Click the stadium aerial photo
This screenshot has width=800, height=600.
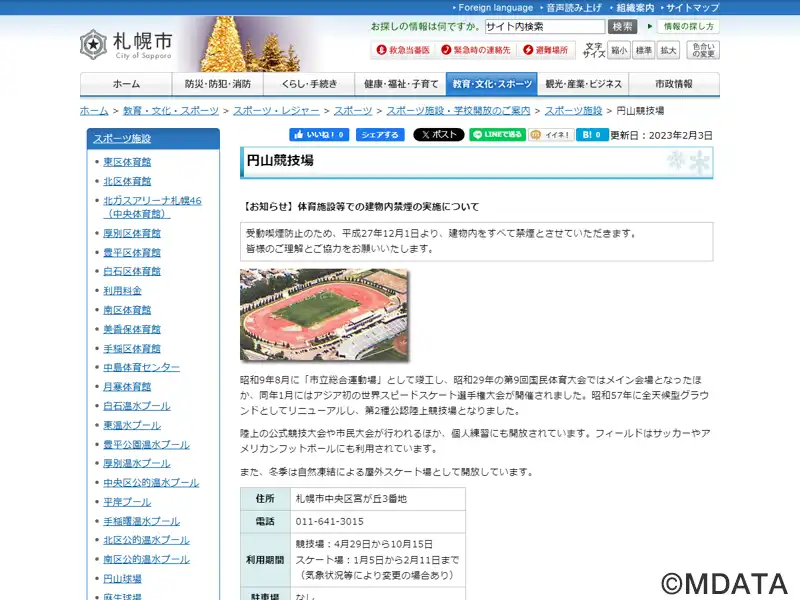coord(324,315)
